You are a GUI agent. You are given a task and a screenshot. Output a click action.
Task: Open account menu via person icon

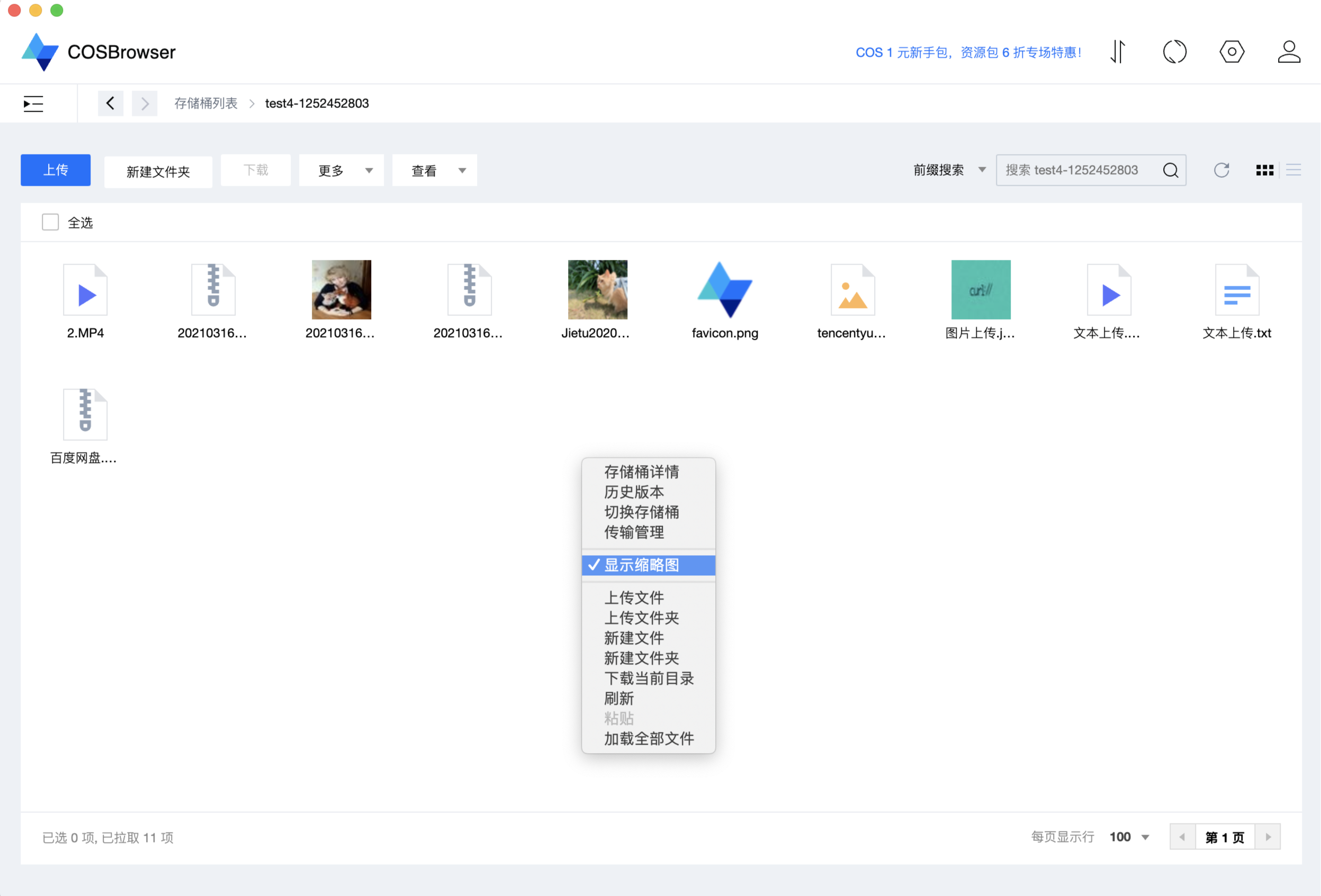point(1289,52)
